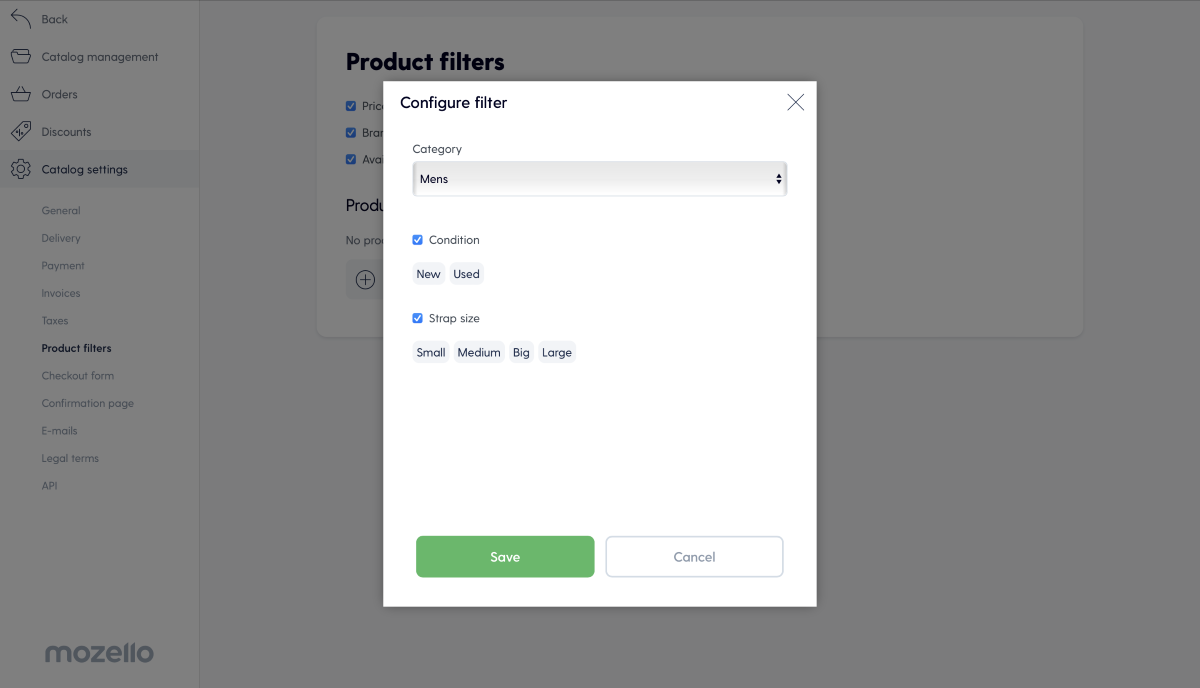Open the Catalog management folder icon
Viewport: 1200px width, 688px height.
click(x=21, y=57)
